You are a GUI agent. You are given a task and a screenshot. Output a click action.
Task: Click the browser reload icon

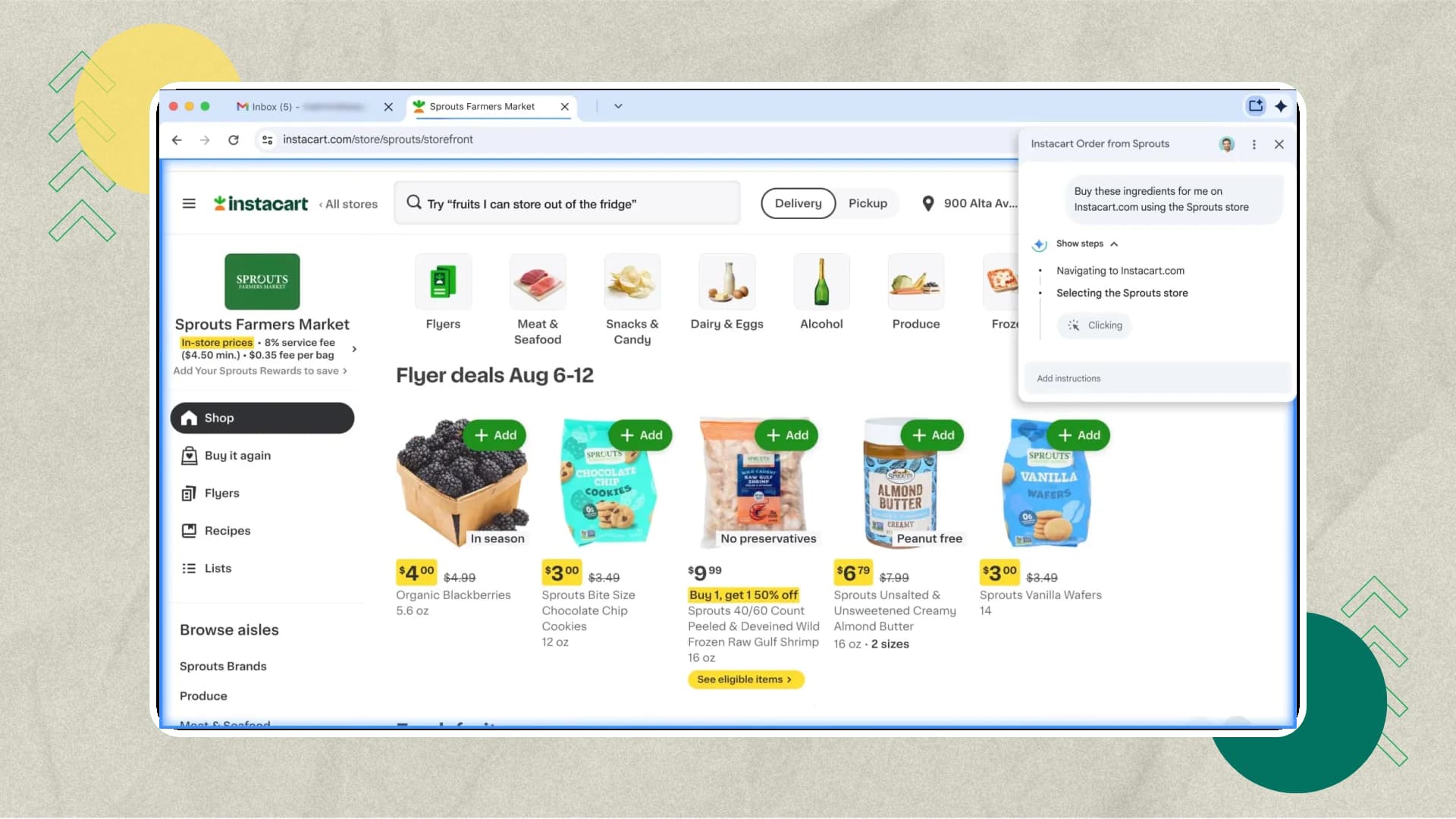click(234, 140)
